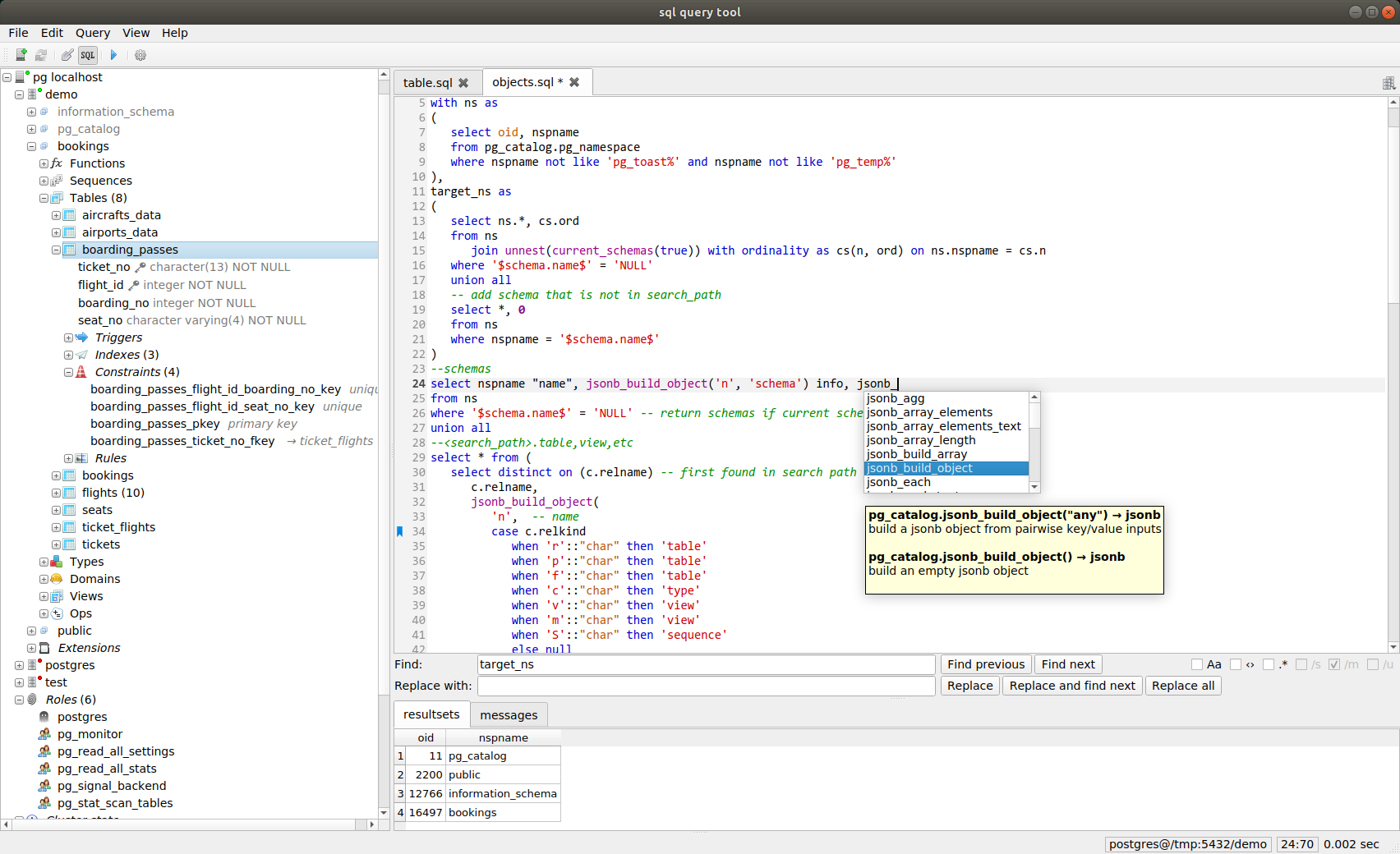
Task: Click the Domains node icon
Action: click(57, 579)
